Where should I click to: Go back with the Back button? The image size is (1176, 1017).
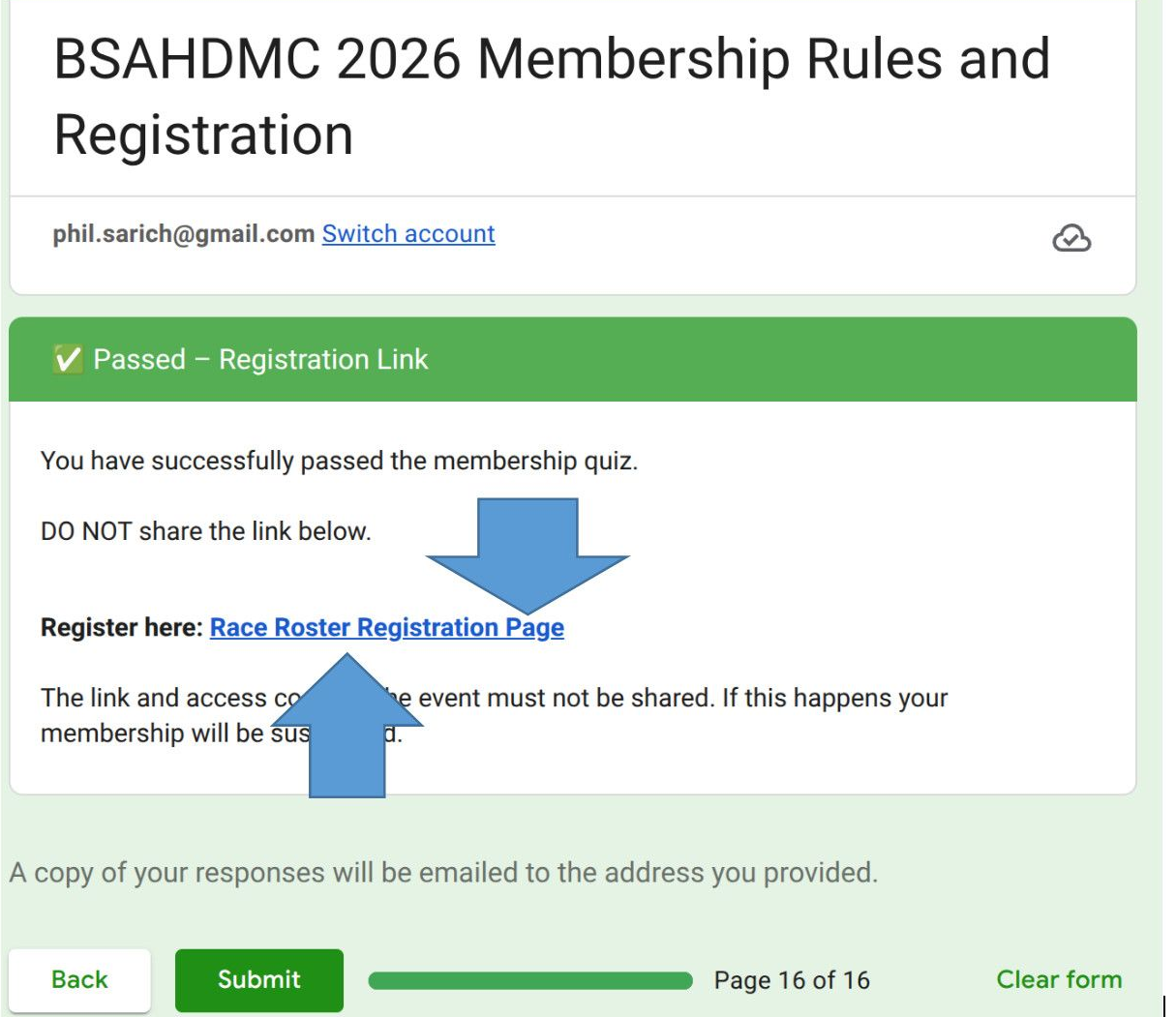(x=79, y=979)
